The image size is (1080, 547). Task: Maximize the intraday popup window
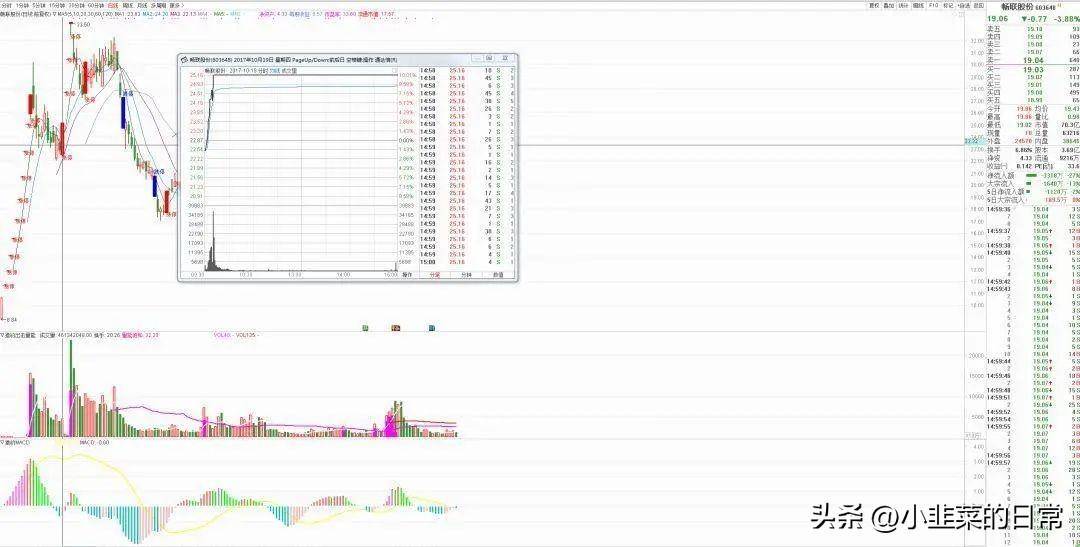(489, 58)
